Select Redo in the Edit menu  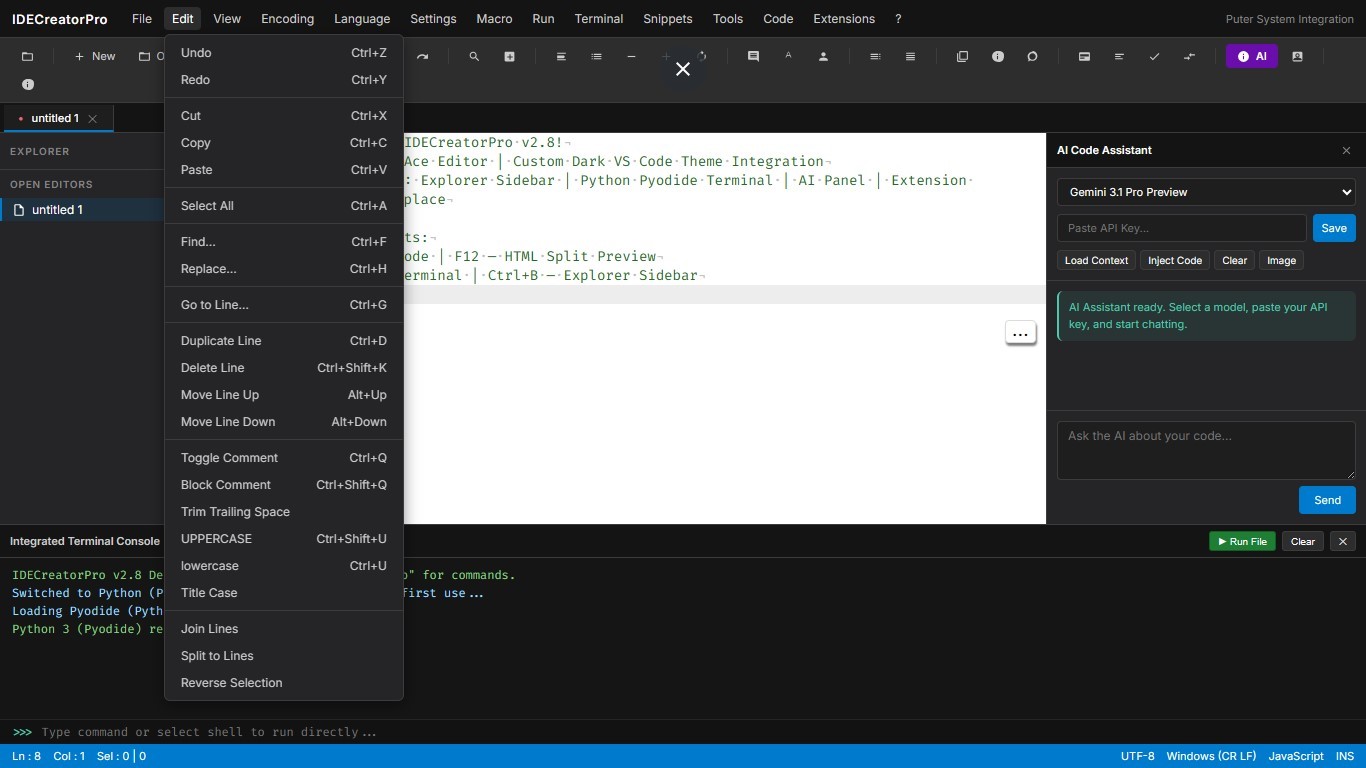point(284,80)
